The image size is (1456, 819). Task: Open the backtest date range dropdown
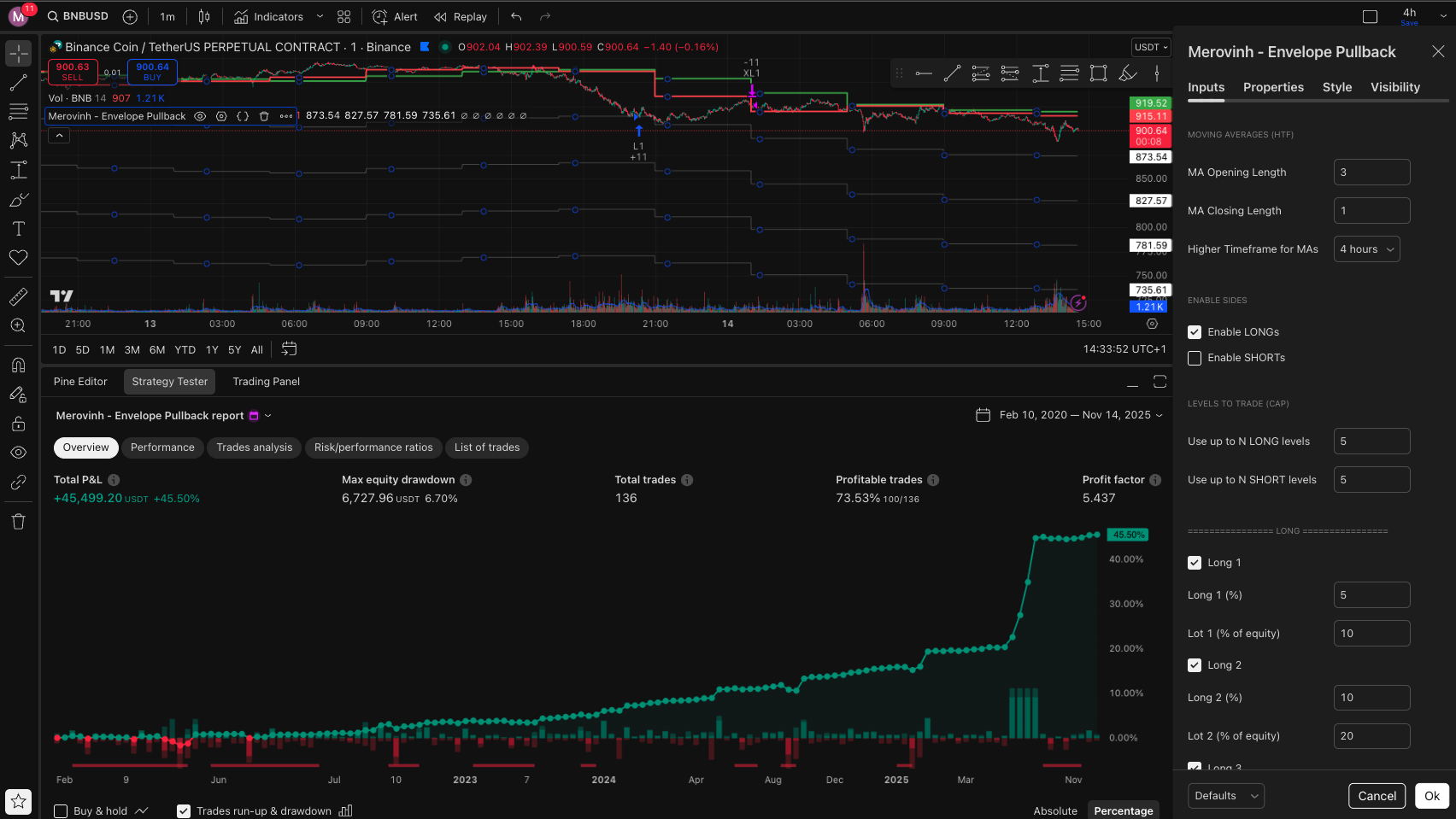[1069, 415]
